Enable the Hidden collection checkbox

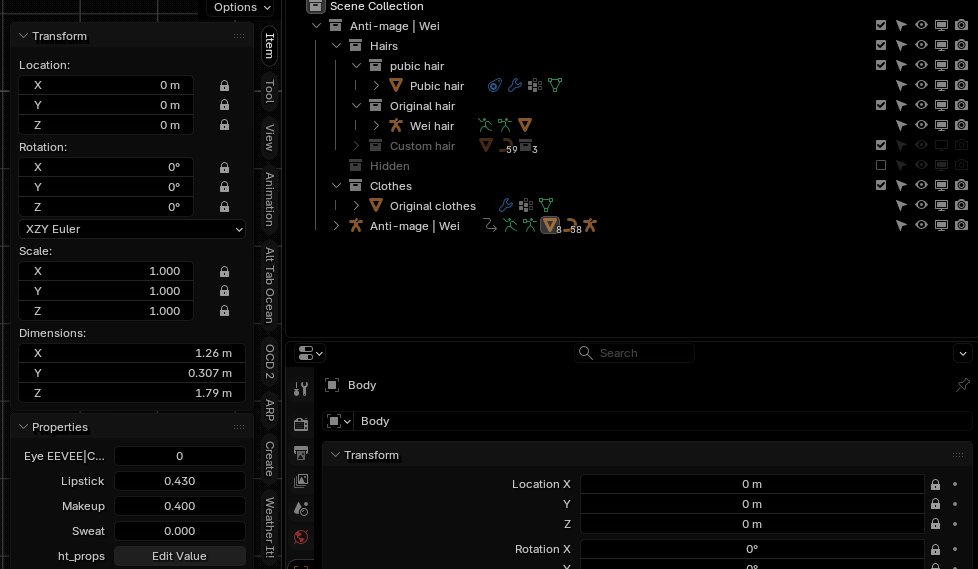tap(881, 165)
